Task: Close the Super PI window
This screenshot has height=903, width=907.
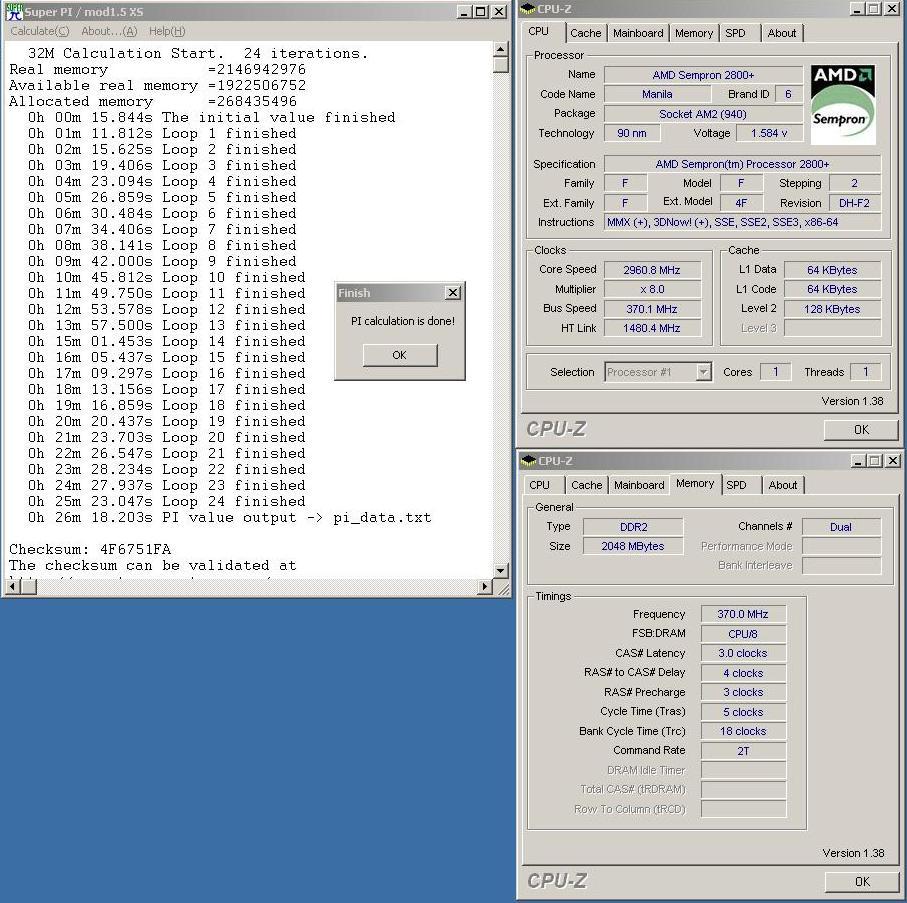Action: pos(499,12)
